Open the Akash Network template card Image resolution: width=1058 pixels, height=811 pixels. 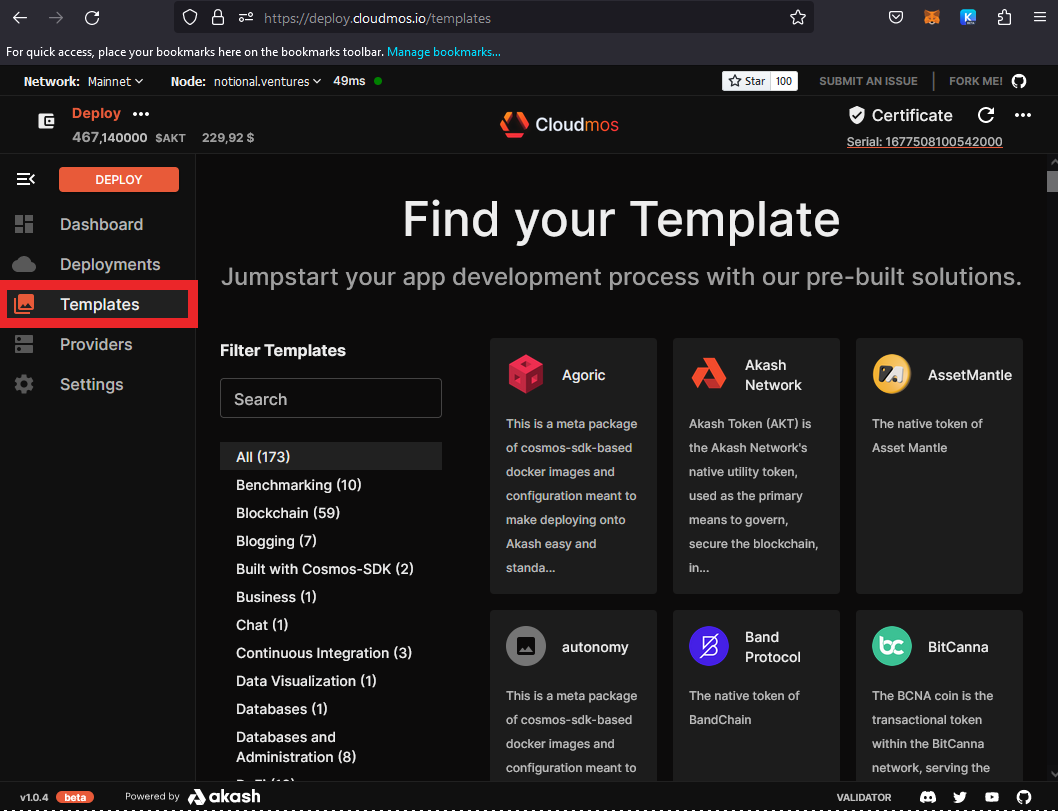[x=756, y=465]
